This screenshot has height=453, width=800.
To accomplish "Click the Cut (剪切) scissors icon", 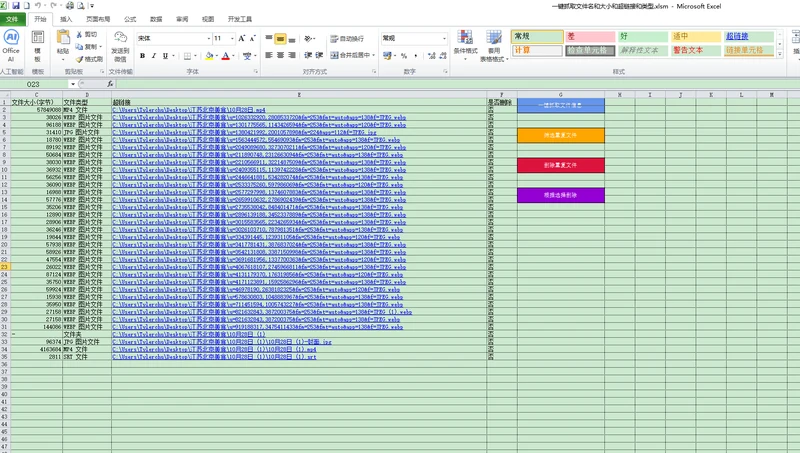I will pyautogui.click(x=80, y=35).
